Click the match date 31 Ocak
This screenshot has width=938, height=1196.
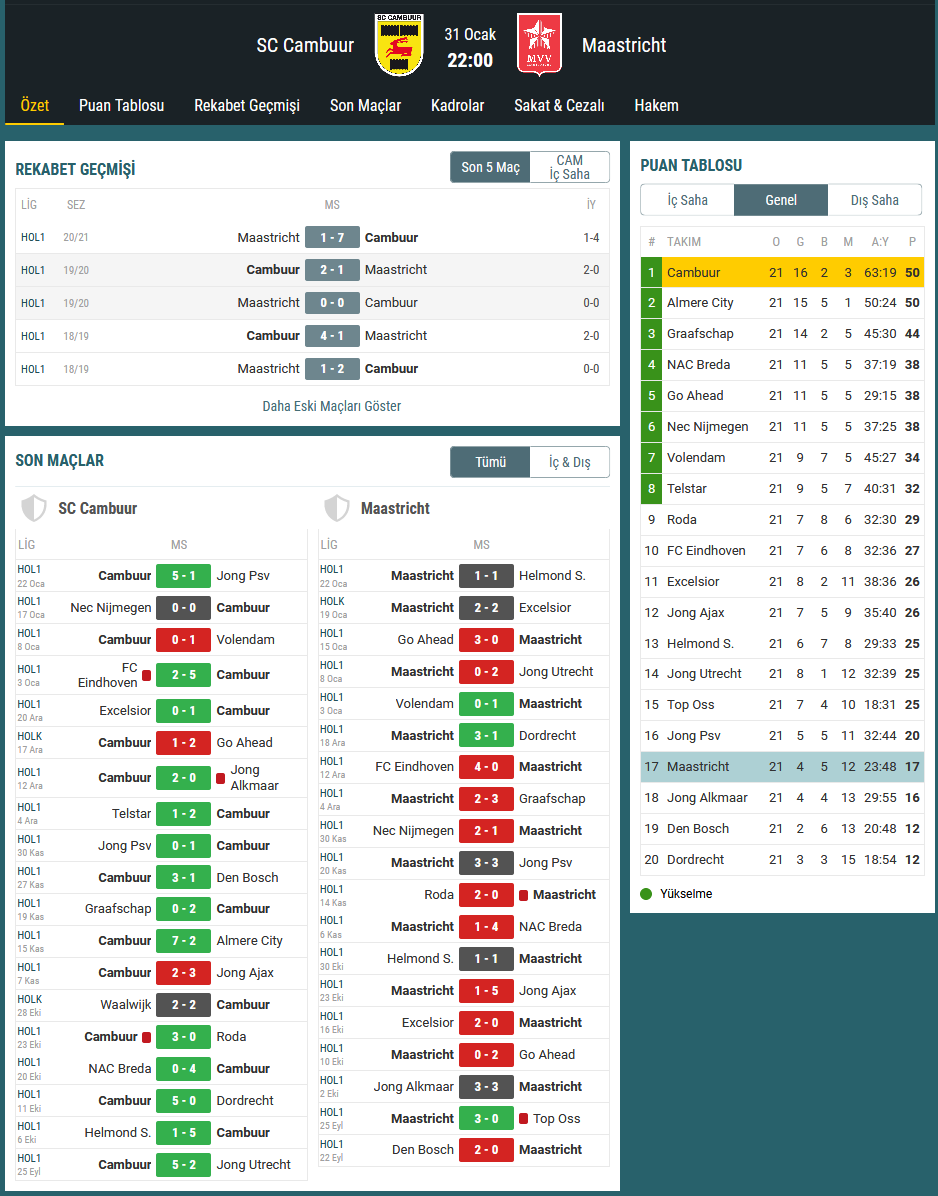470,34
